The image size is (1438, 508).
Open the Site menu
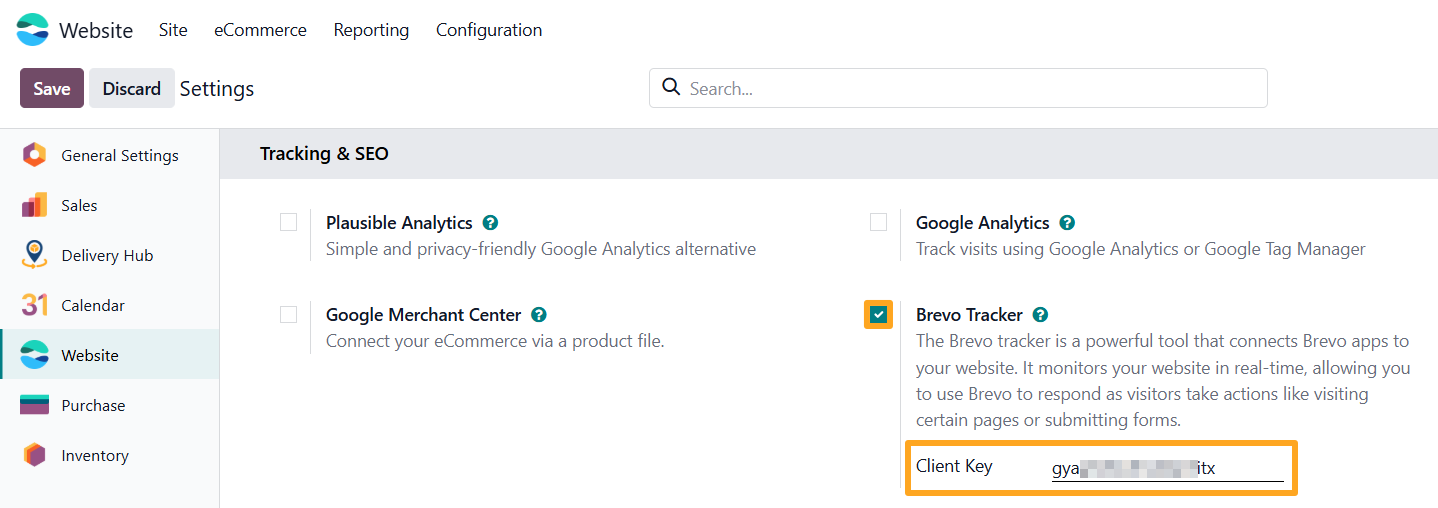[x=173, y=30]
